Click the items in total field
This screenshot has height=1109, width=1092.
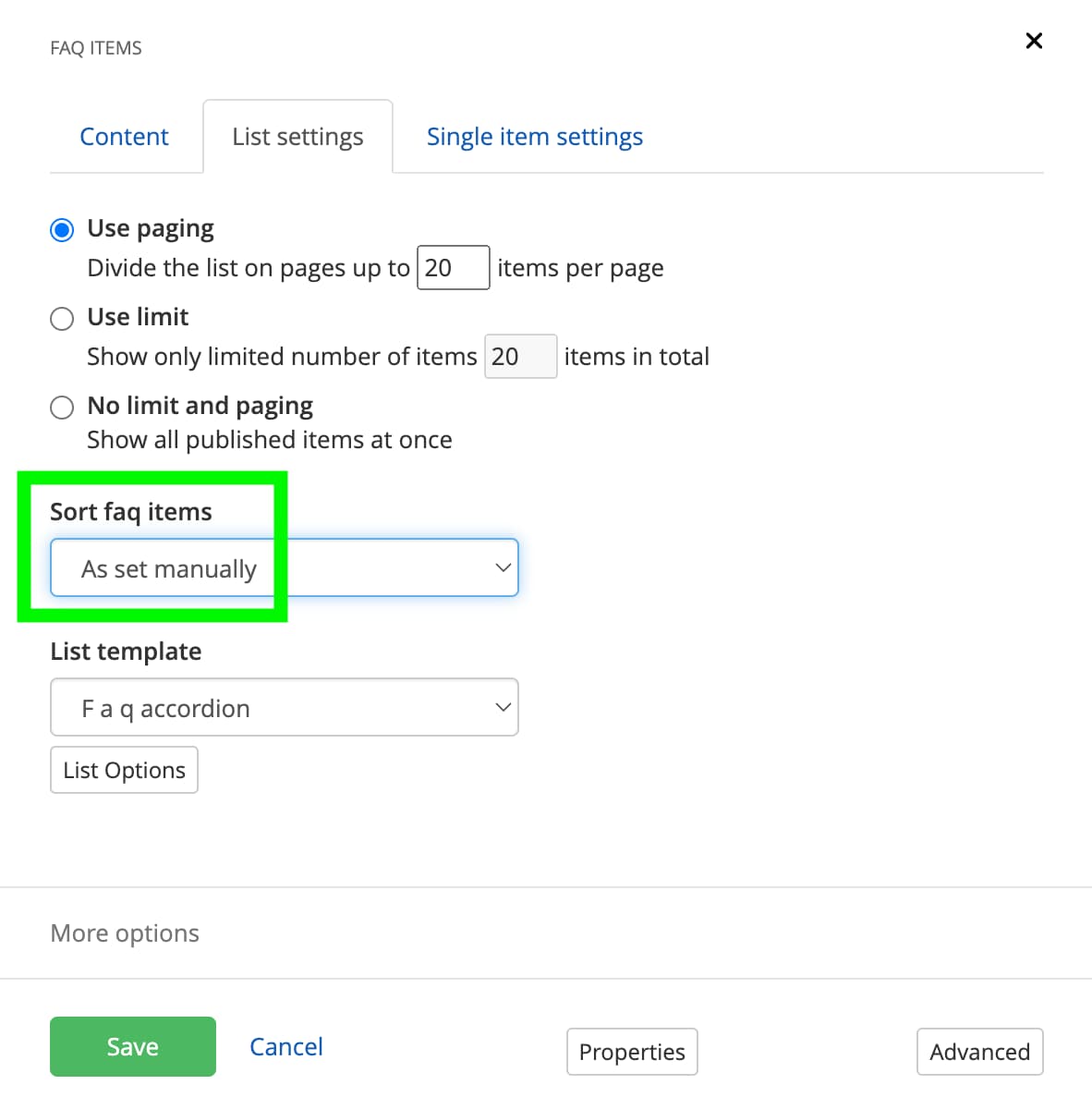tap(520, 356)
